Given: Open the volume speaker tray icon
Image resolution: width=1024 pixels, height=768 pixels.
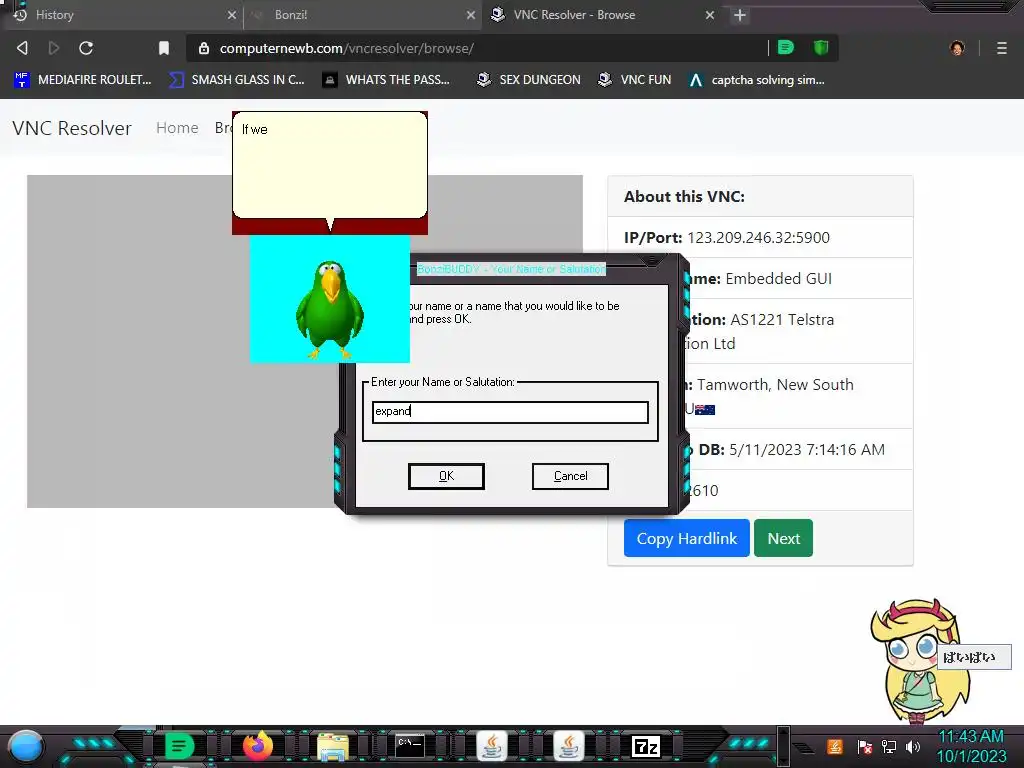Looking at the screenshot, I should (913, 747).
